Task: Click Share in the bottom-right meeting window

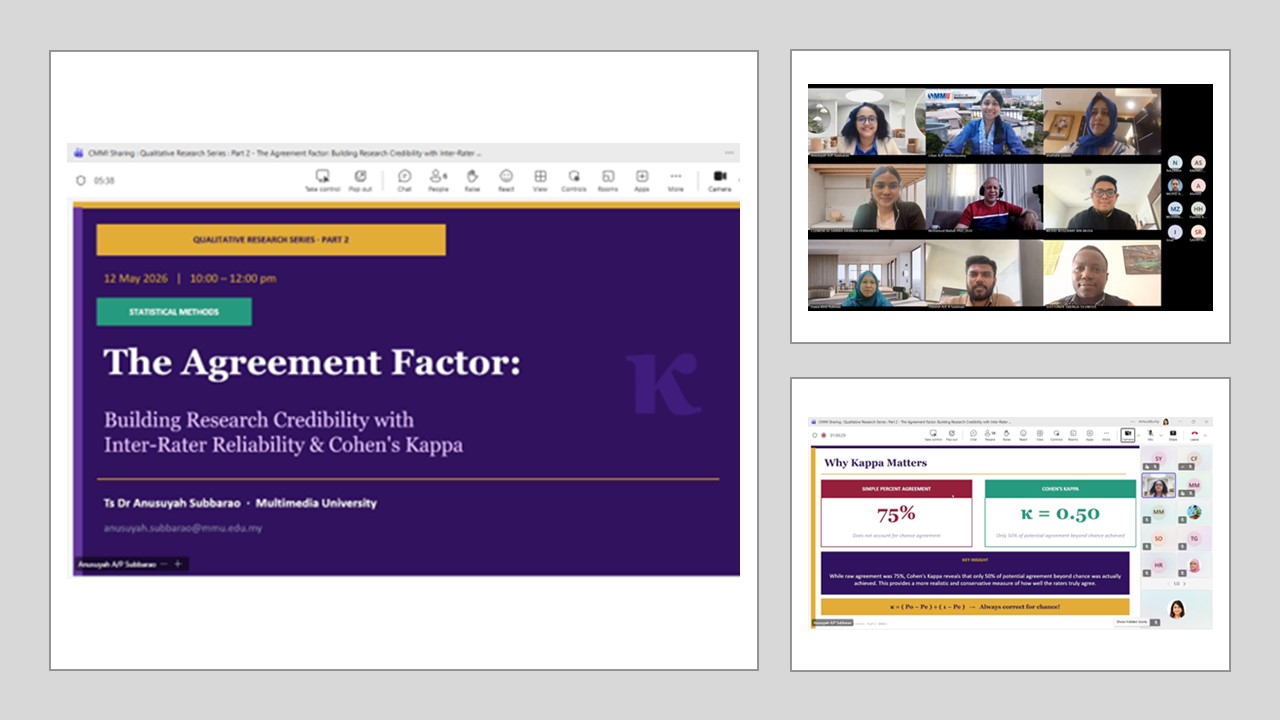Action: 1173,435
